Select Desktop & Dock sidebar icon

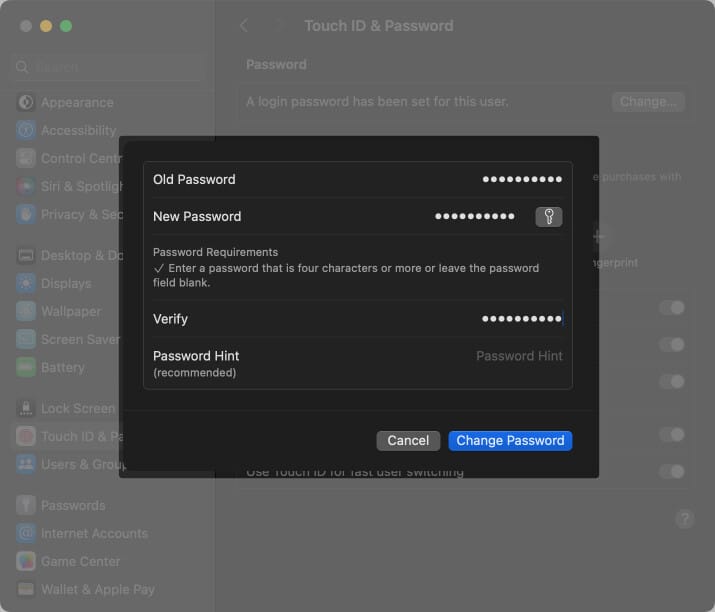(26, 255)
